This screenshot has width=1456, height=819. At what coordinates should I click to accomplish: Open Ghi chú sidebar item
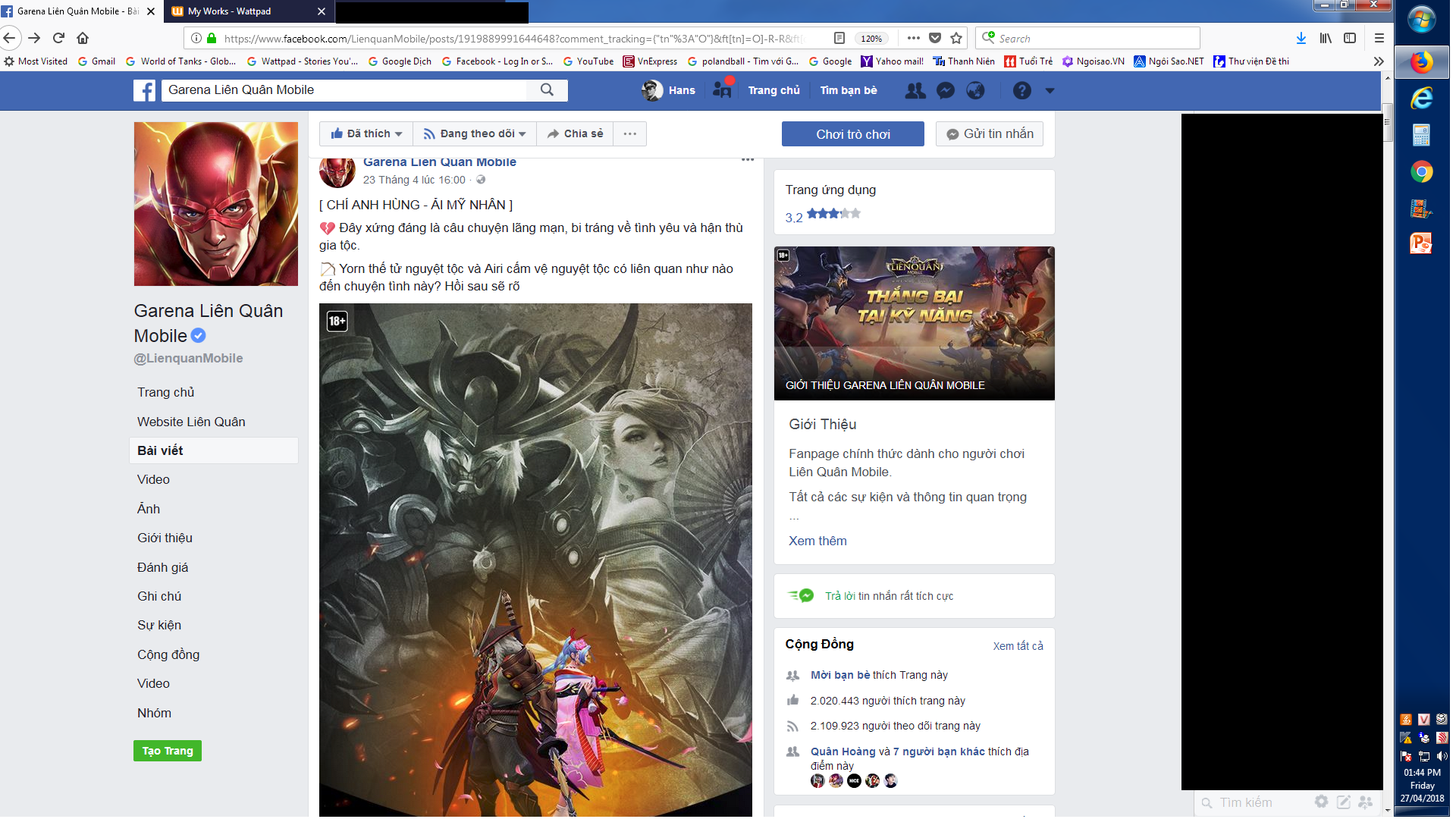[x=159, y=596]
